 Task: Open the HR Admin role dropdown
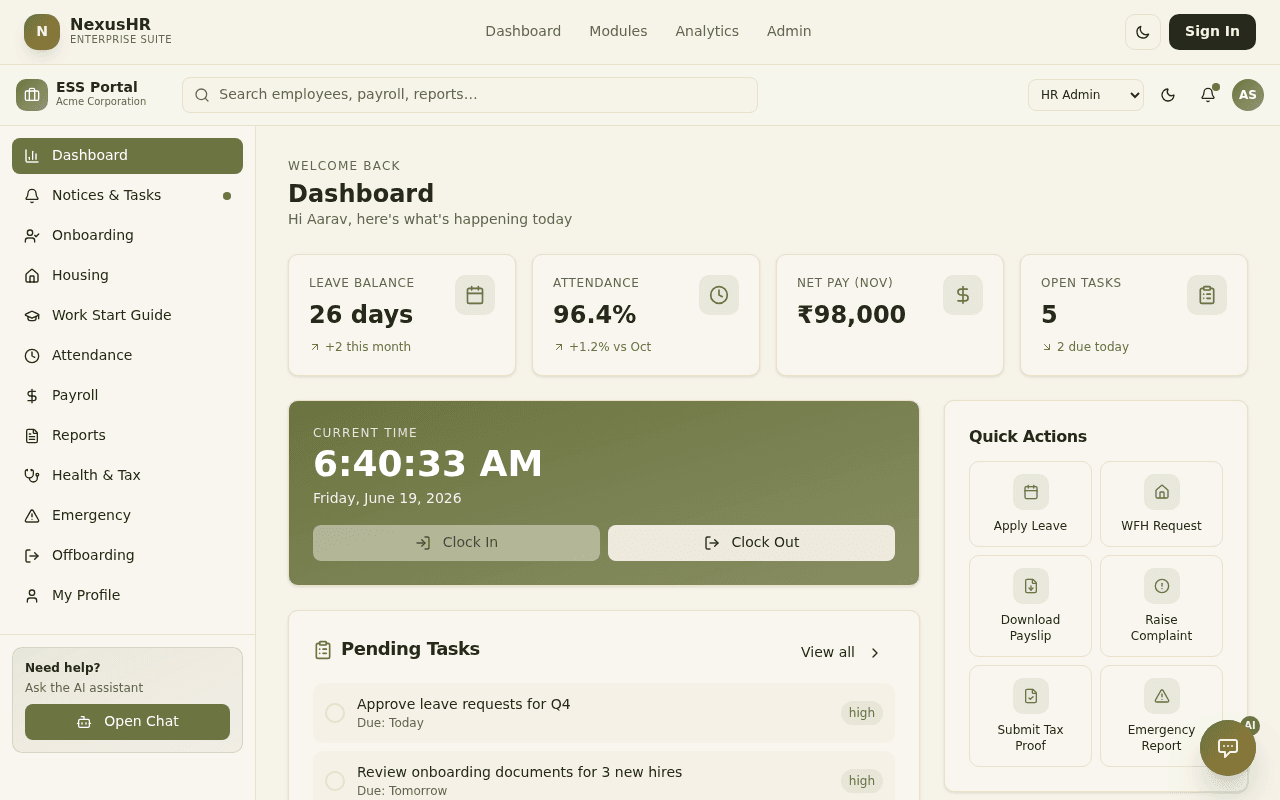point(1086,95)
